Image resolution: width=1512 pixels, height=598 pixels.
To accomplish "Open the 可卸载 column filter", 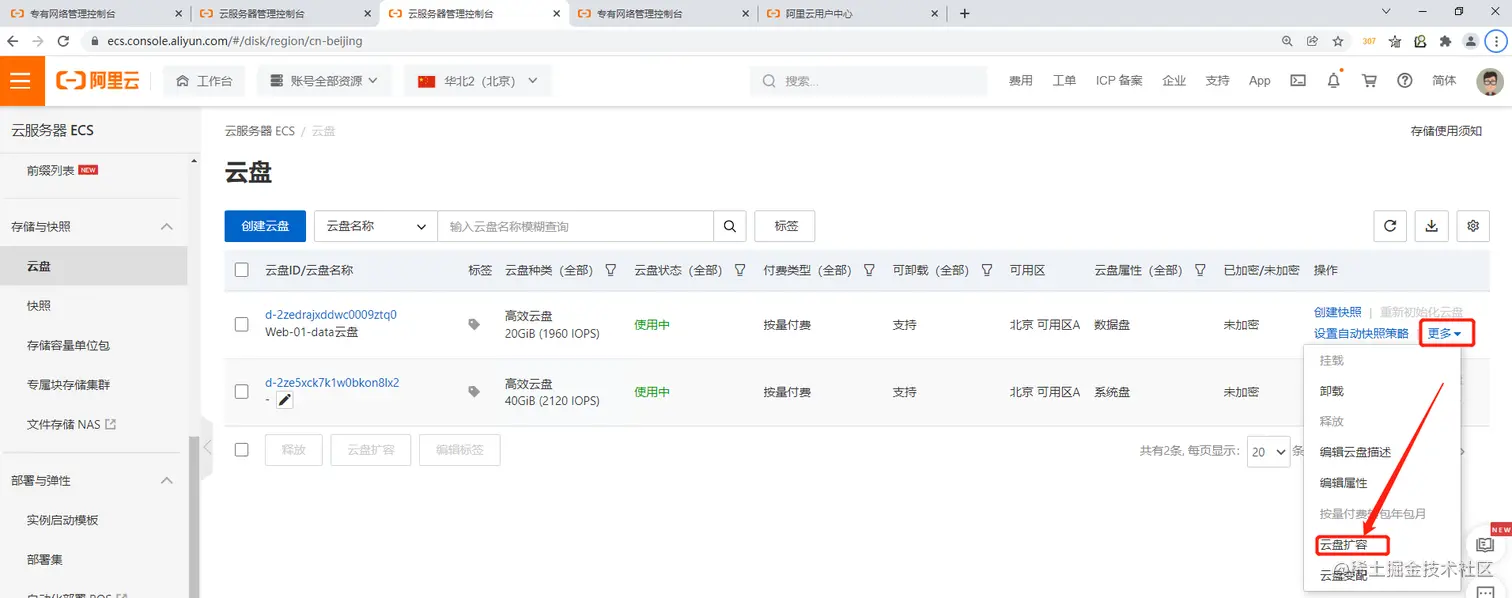I will tap(987, 270).
